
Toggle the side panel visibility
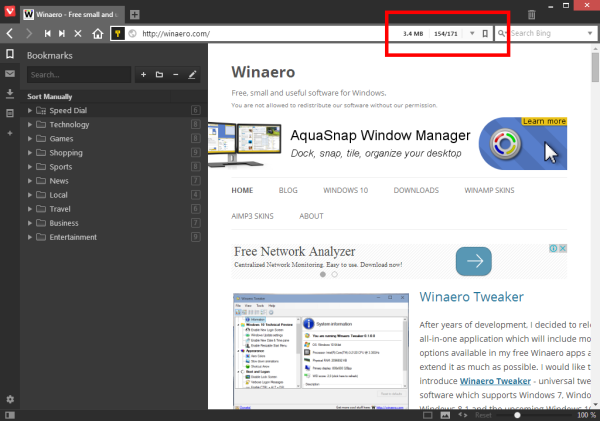(10, 415)
